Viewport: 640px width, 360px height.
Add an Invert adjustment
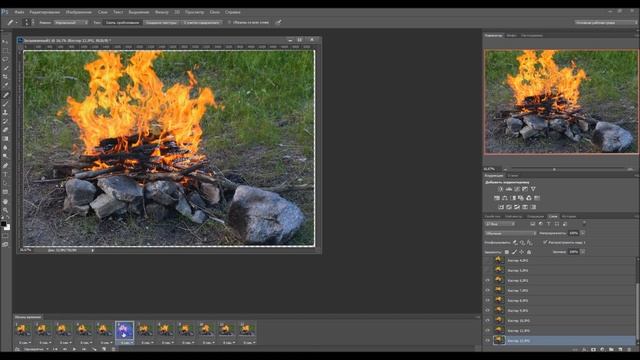[x=501, y=207]
